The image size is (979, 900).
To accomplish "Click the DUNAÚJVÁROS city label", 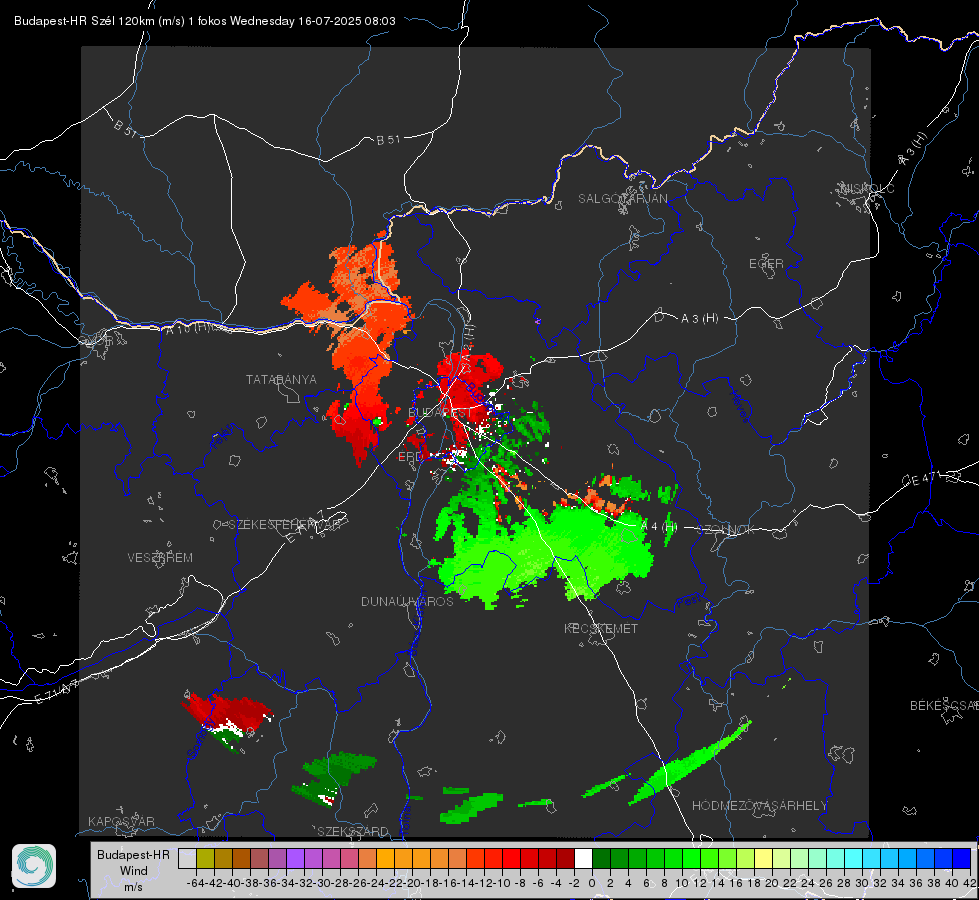I will click(407, 601).
